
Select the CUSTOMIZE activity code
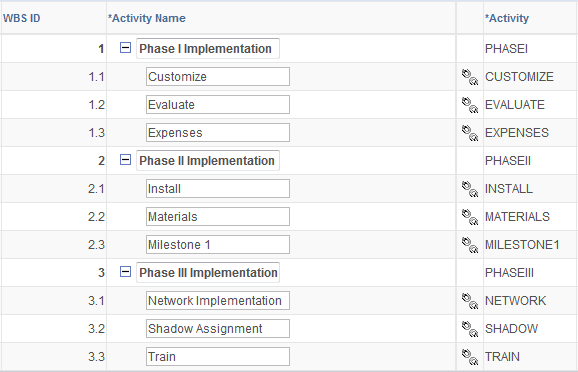(x=519, y=77)
